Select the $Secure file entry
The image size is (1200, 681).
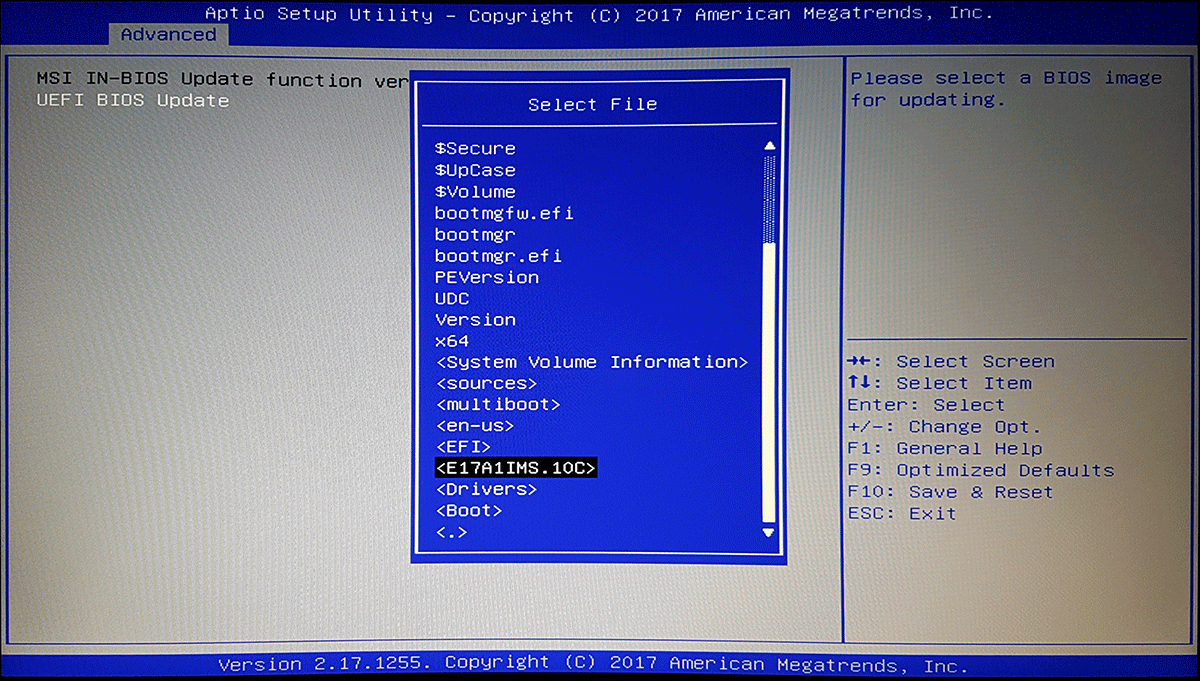tap(475, 149)
